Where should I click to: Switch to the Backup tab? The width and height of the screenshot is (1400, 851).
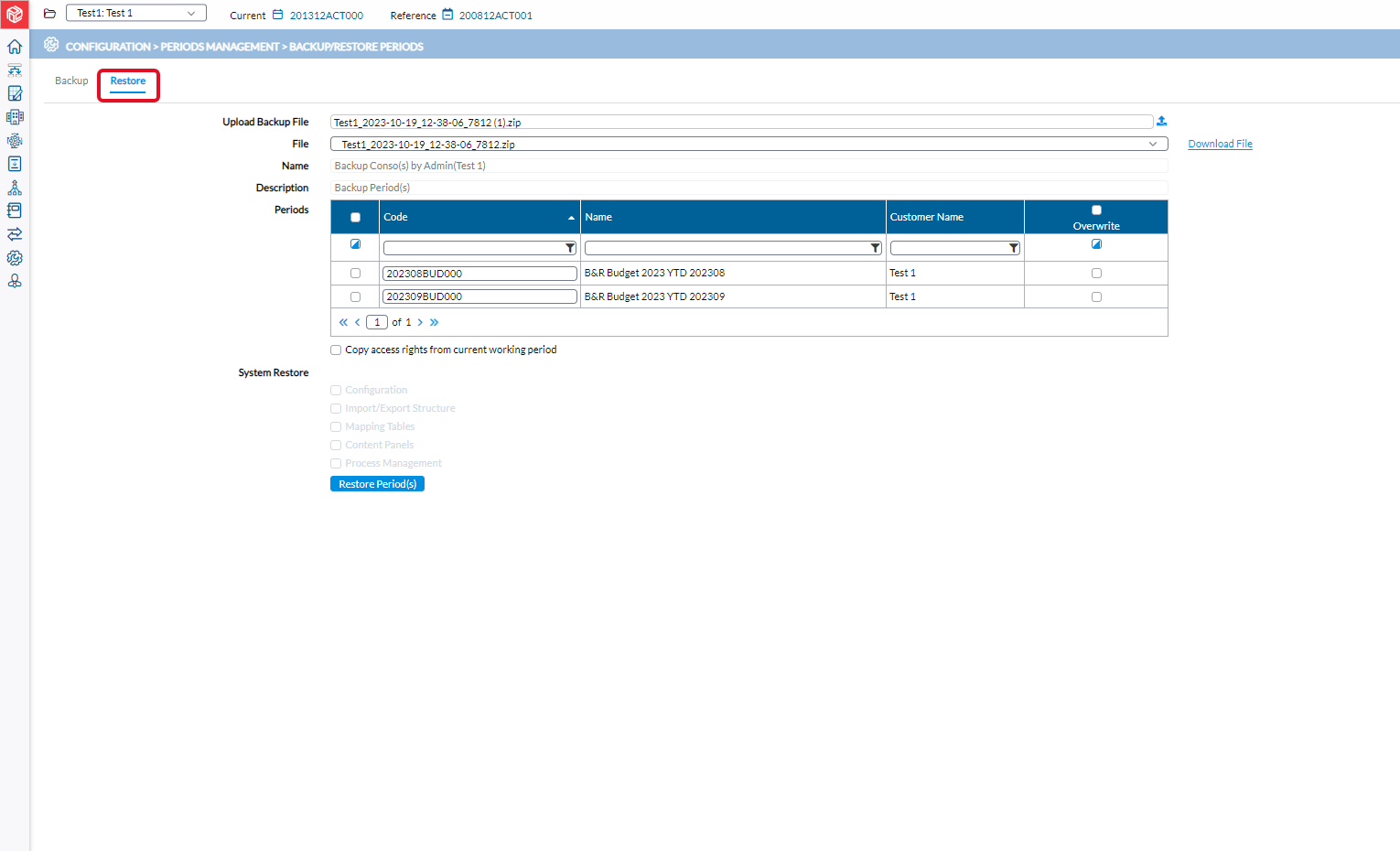pyautogui.click(x=71, y=81)
